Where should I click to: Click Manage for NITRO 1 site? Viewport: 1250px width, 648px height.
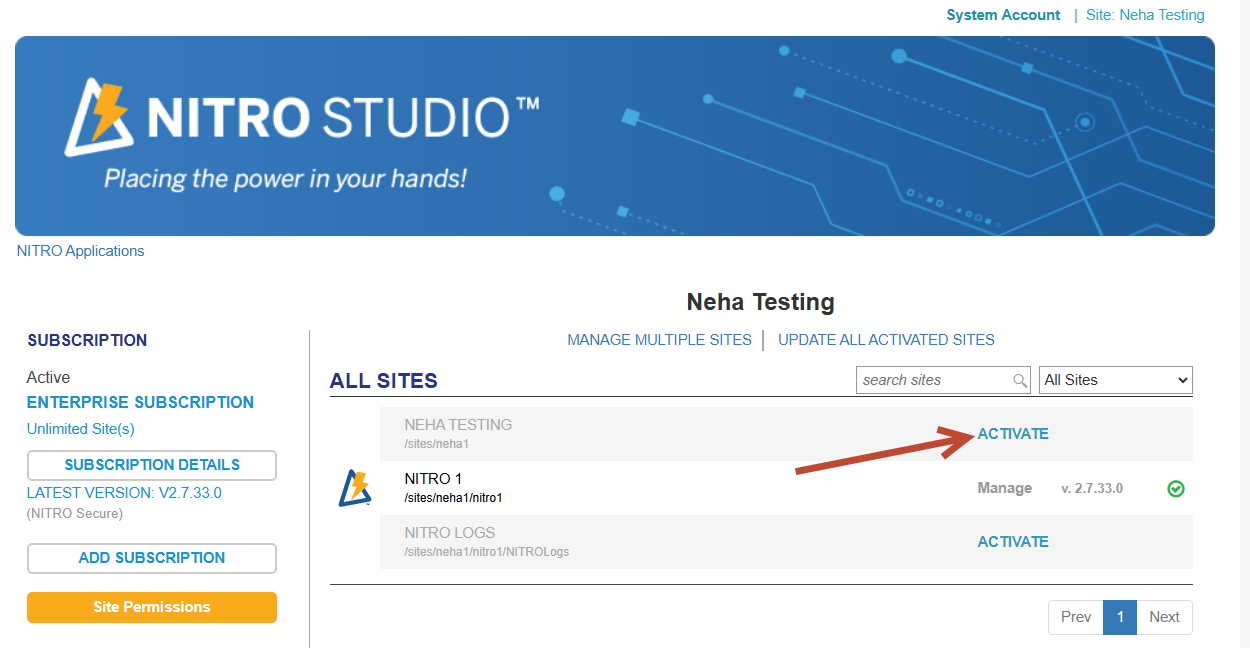click(x=1004, y=488)
